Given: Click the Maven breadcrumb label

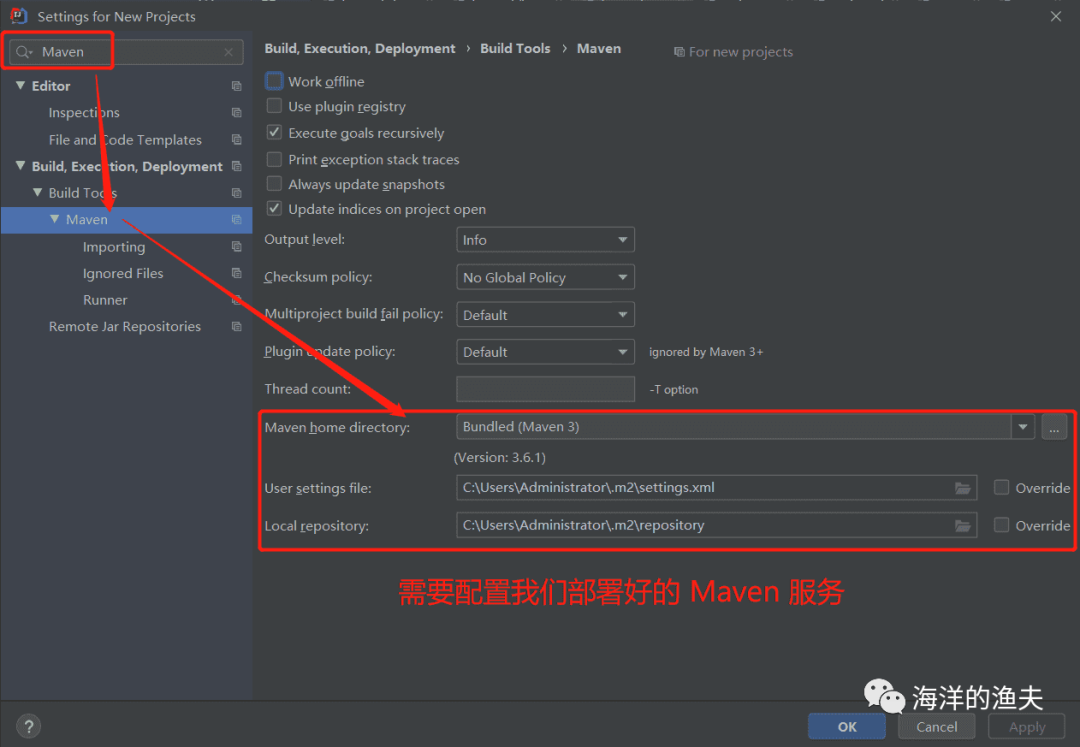Looking at the screenshot, I should (599, 49).
